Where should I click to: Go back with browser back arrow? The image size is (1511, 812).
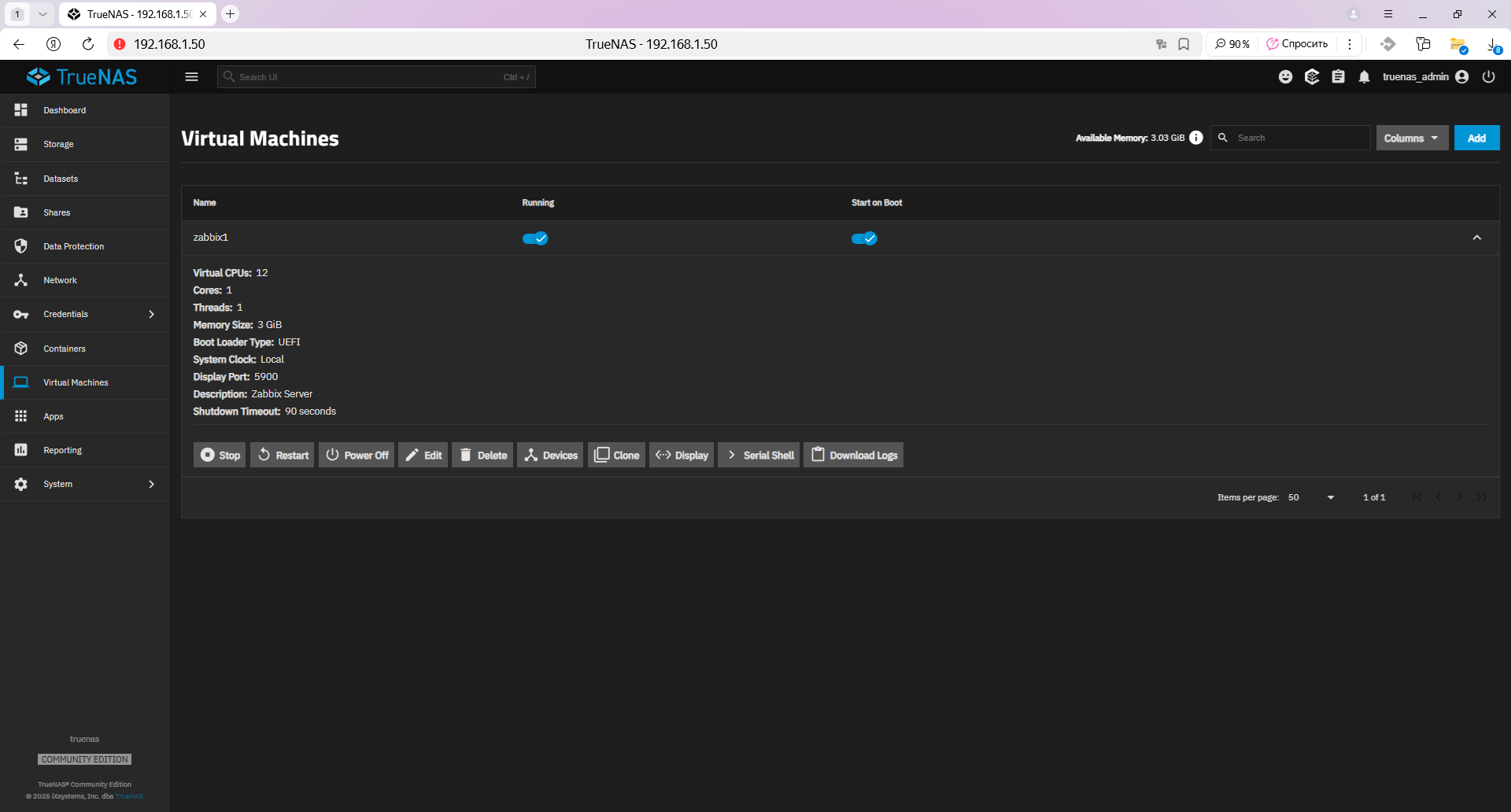(x=19, y=44)
